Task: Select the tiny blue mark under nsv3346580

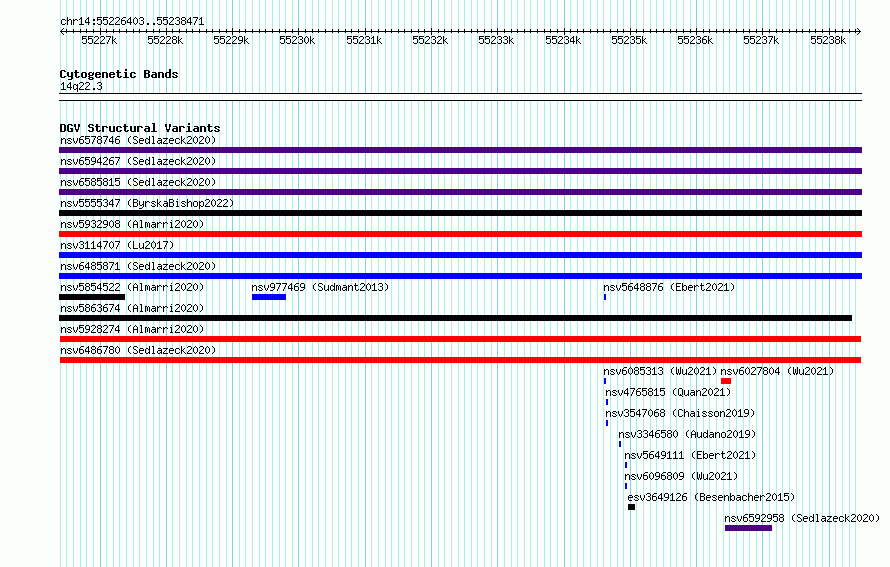Action: coord(620,444)
